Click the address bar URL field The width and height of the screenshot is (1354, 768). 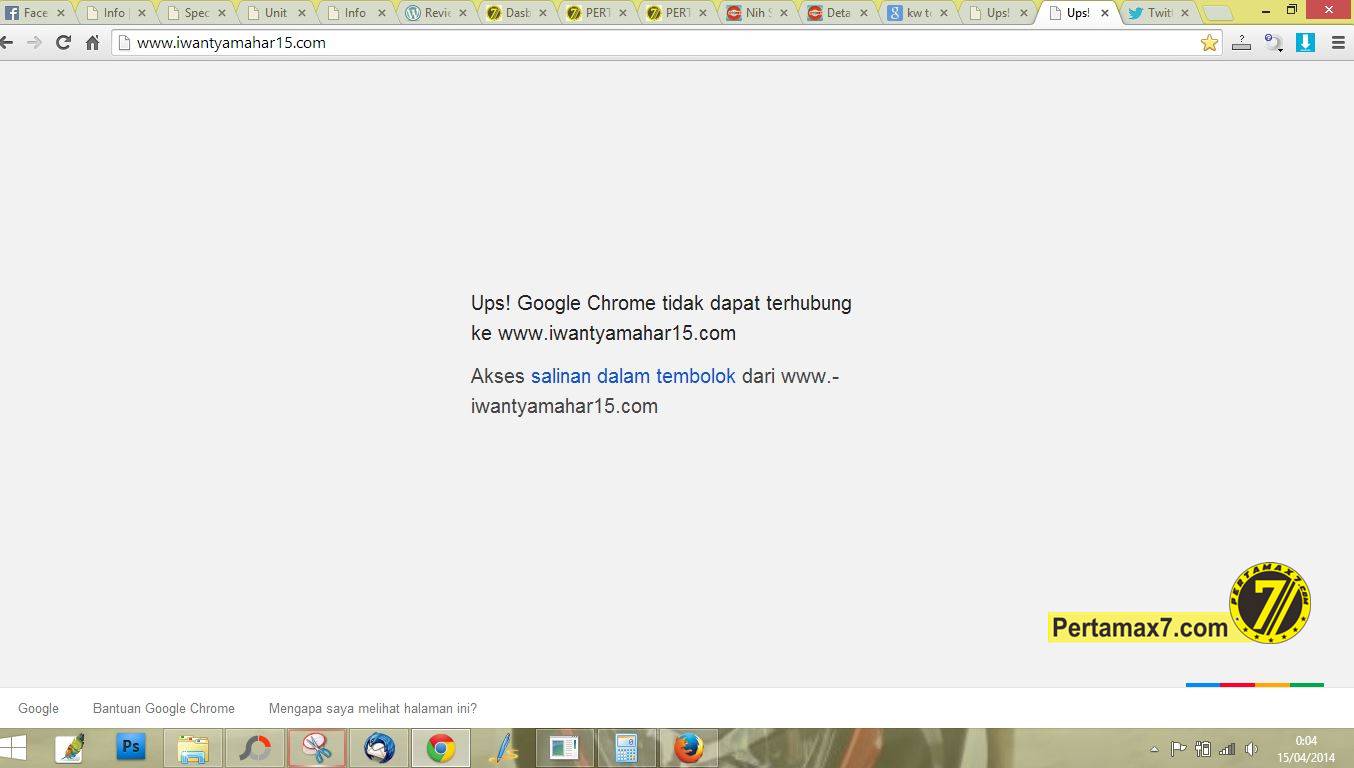point(660,43)
